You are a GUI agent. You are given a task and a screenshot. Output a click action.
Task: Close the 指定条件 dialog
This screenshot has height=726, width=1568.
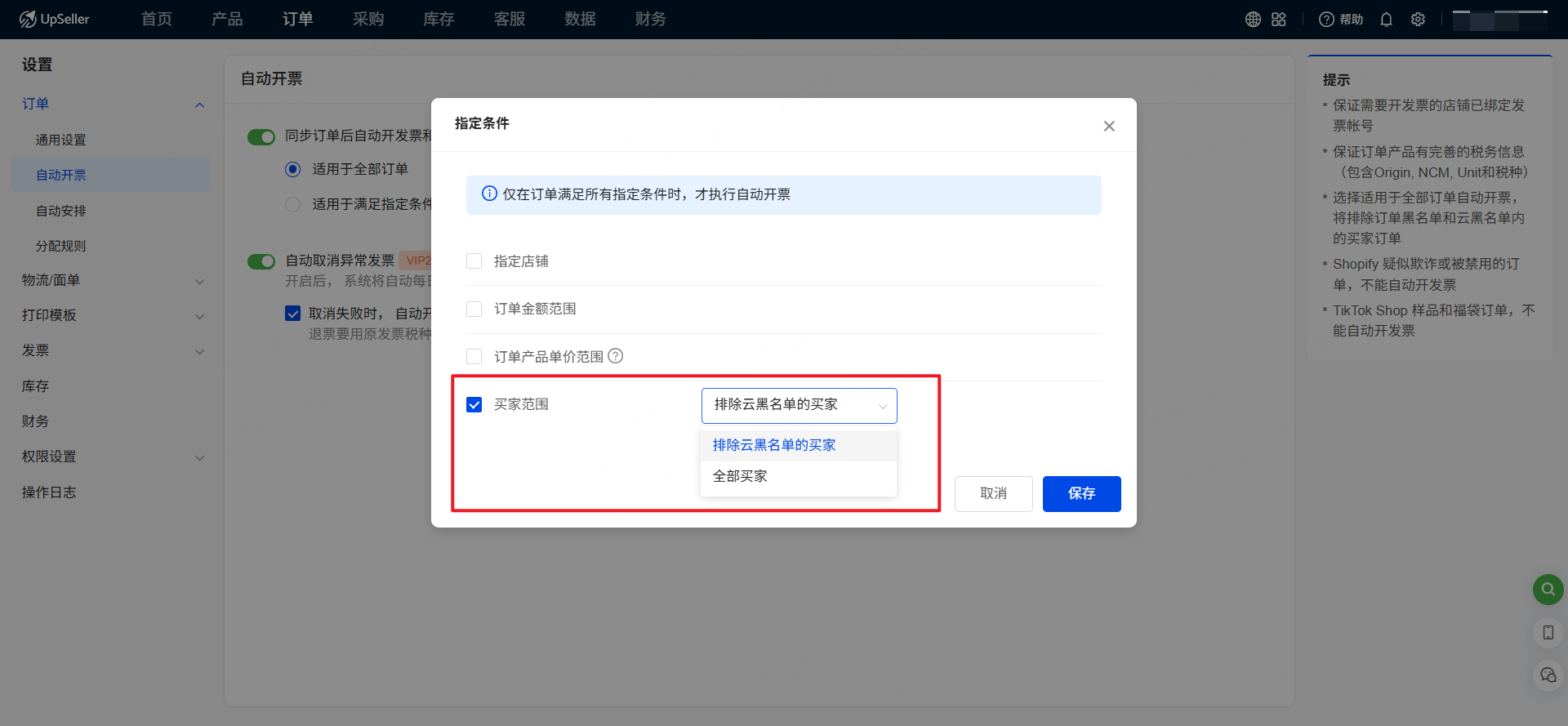pyautogui.click(x=1109, y=126)
